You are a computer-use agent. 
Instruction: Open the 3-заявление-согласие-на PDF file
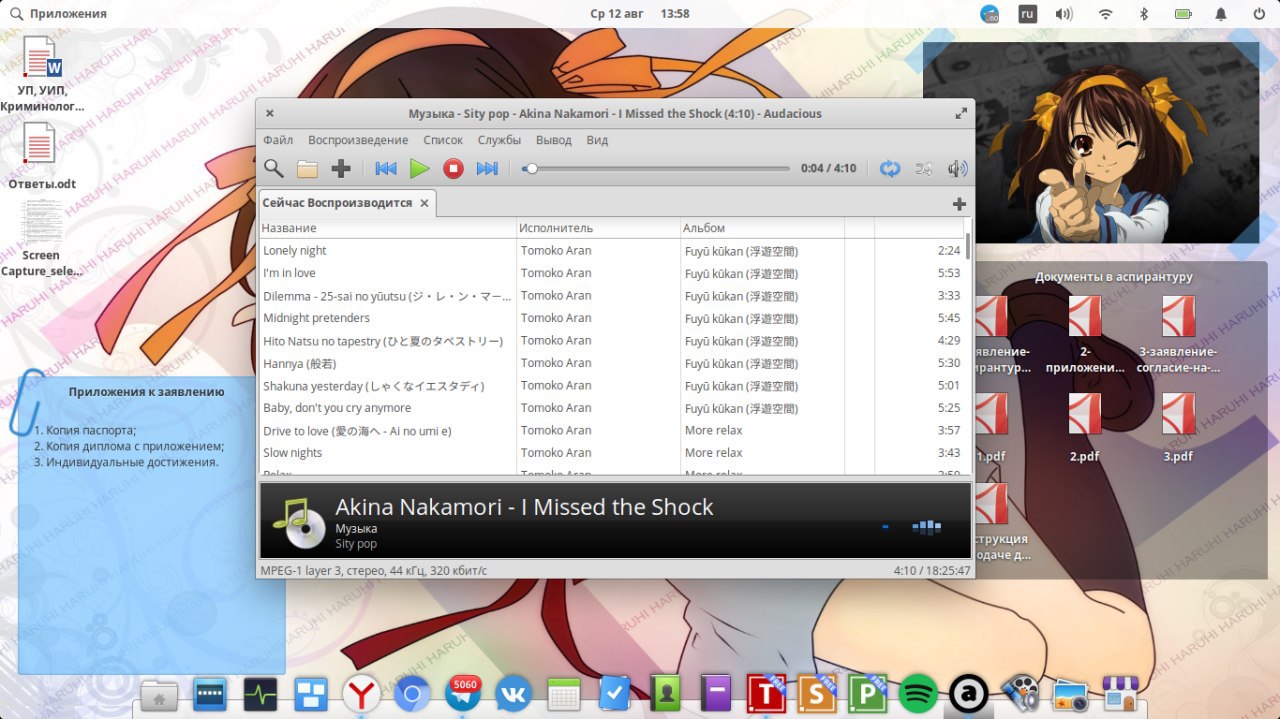(x=1178, y=334)
